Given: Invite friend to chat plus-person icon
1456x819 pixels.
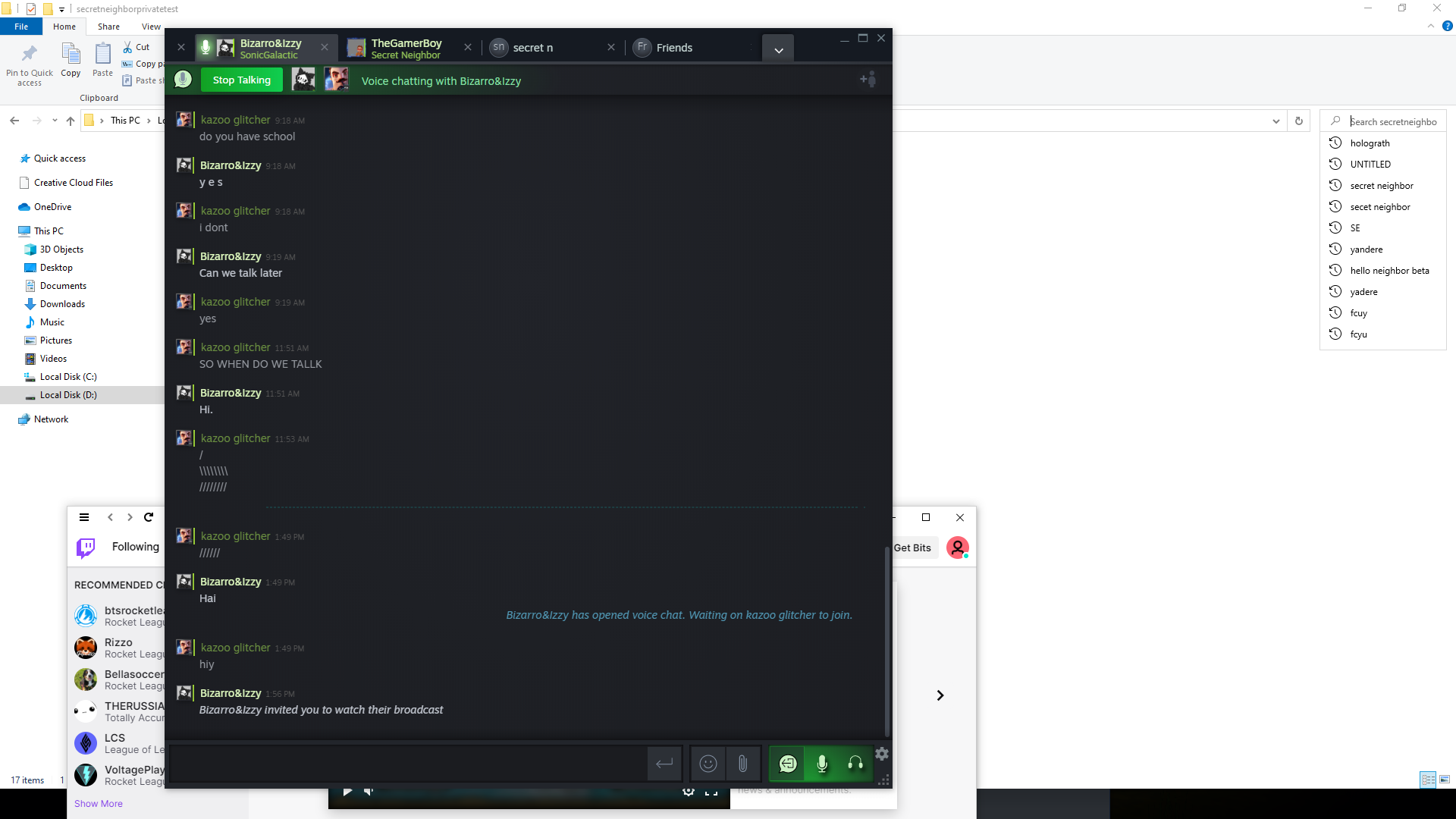Looking at the screenshot, I should (868, 80).
